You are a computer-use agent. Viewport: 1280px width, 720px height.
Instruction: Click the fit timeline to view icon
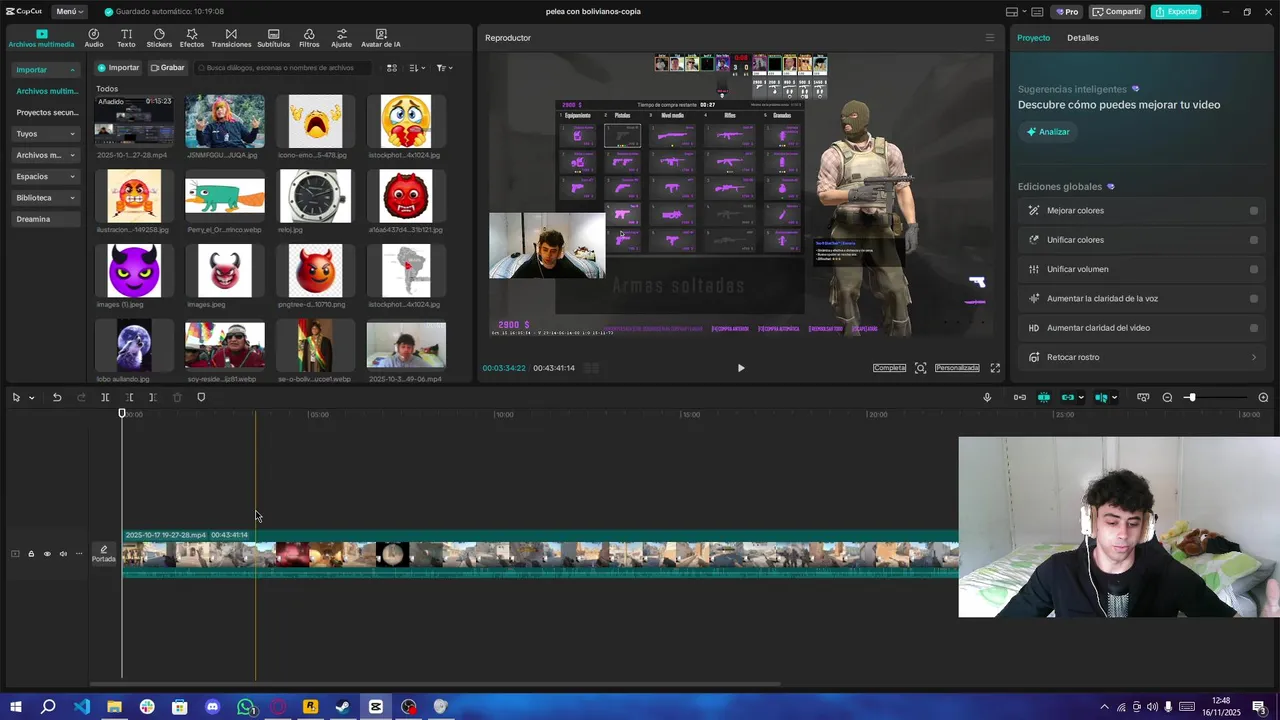1143,397
